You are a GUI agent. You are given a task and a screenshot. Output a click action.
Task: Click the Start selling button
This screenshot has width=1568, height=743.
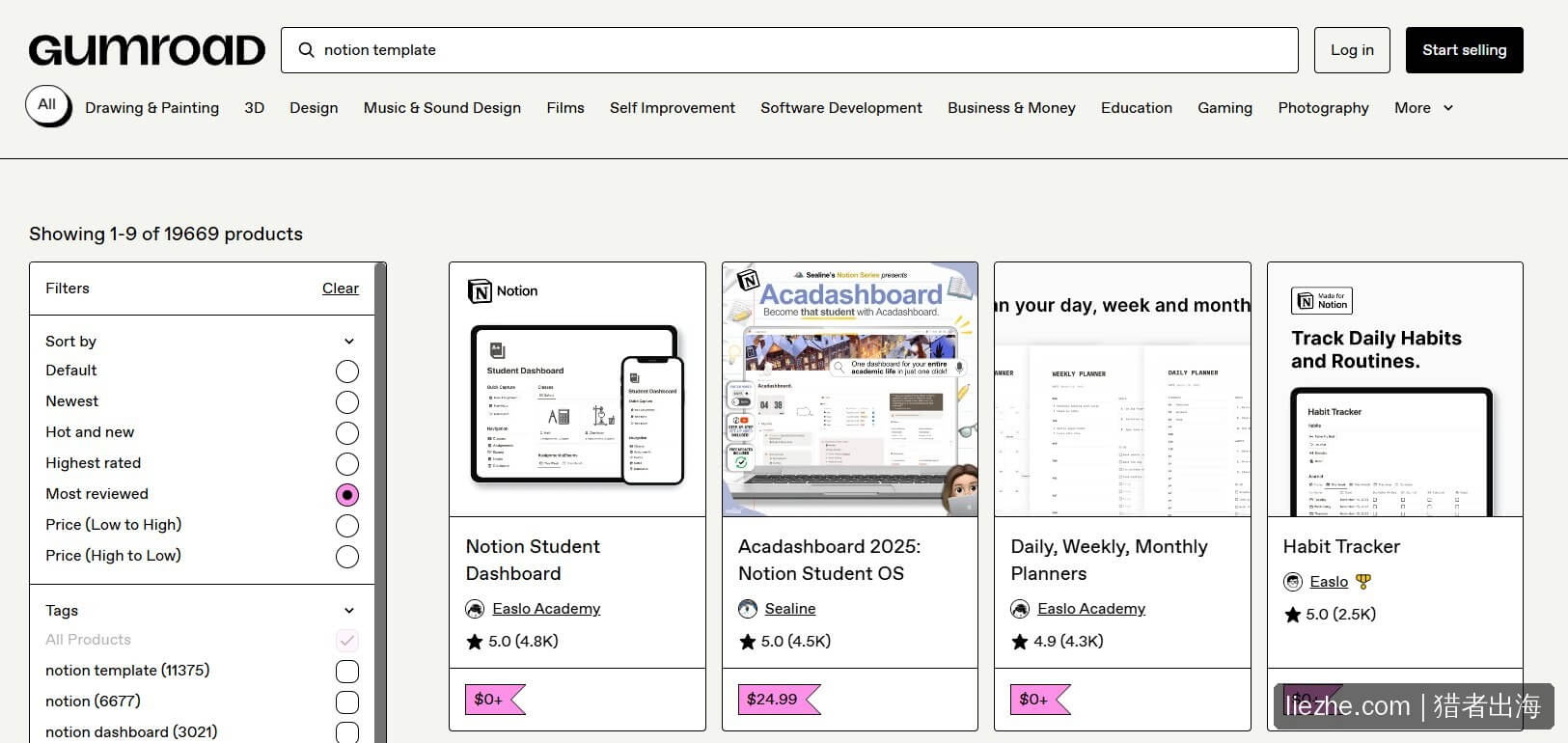point(1465,50)
